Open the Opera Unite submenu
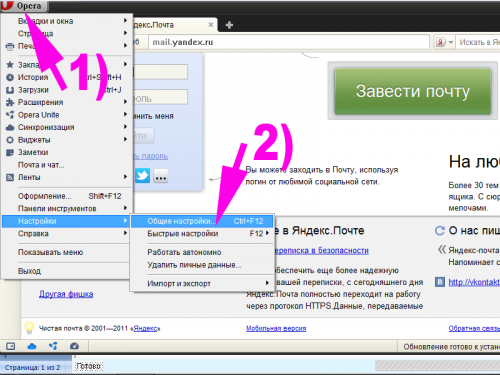 coord(67,115)
